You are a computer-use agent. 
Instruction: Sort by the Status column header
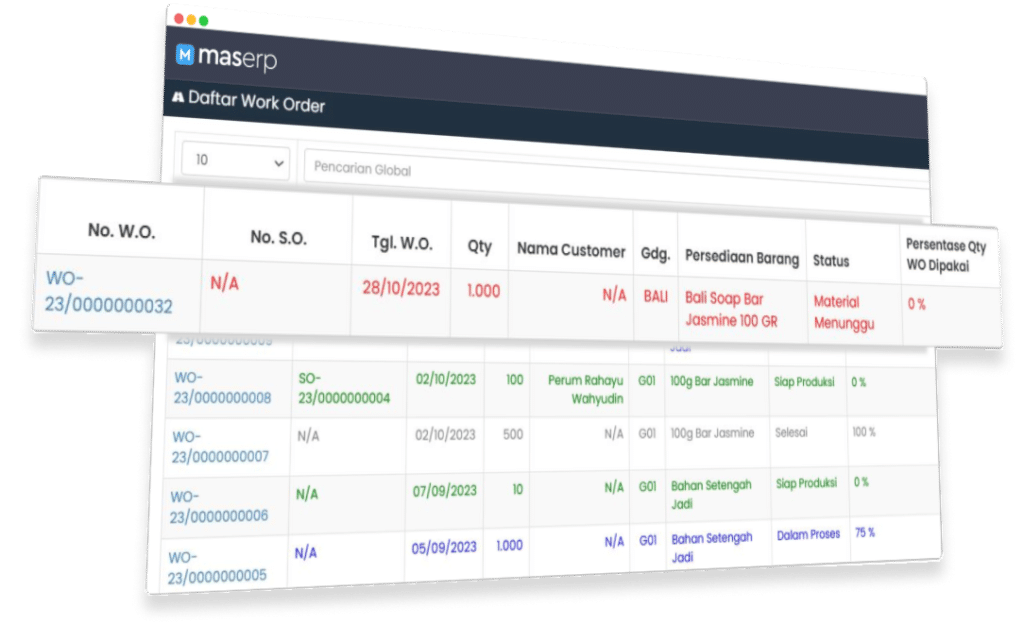click(830, 261)
